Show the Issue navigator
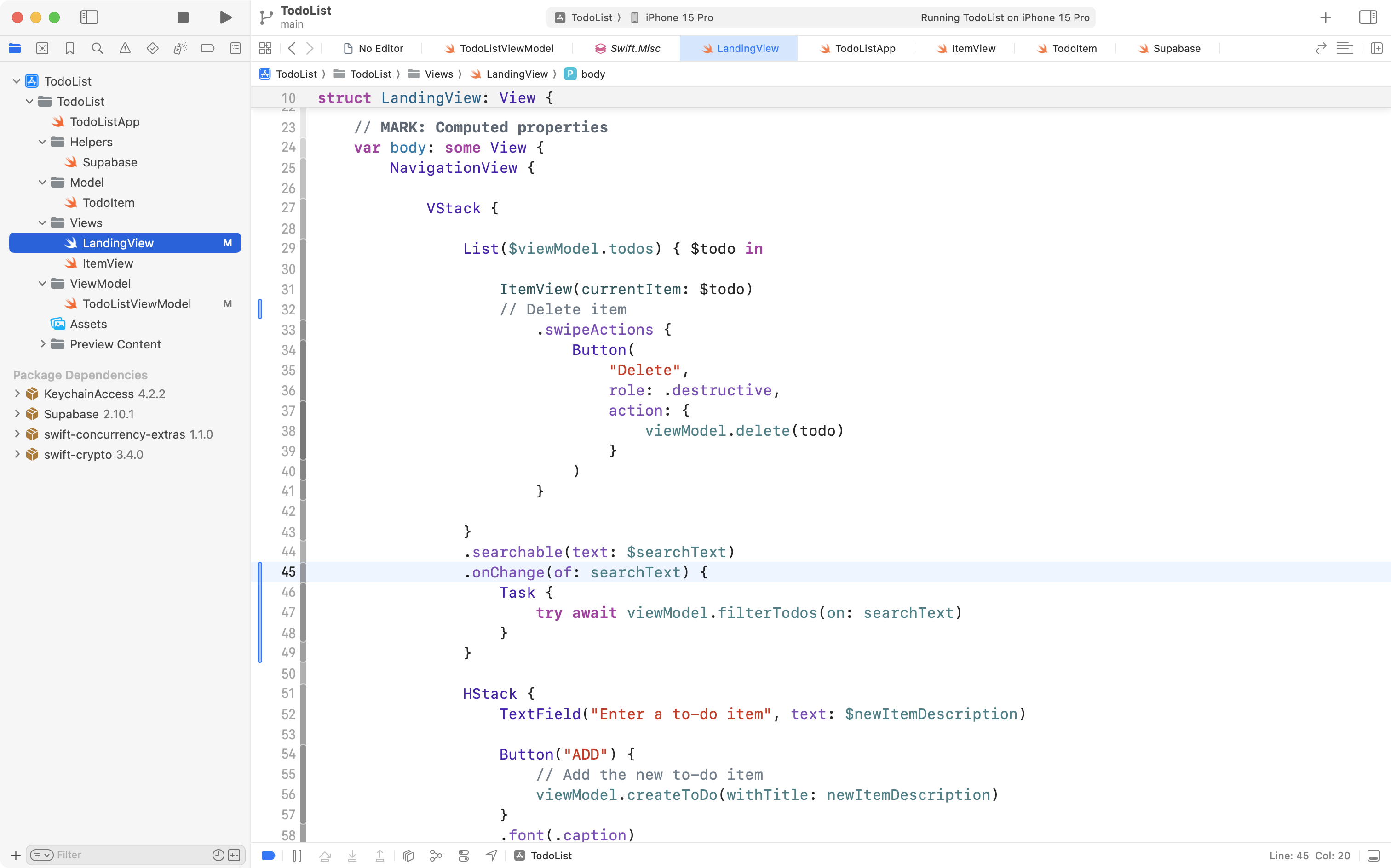1391x868 pixels. coord(125,48)
